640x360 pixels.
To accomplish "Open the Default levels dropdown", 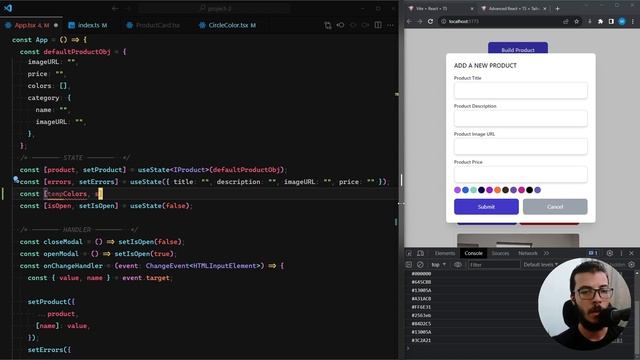I will click(540, 265).
